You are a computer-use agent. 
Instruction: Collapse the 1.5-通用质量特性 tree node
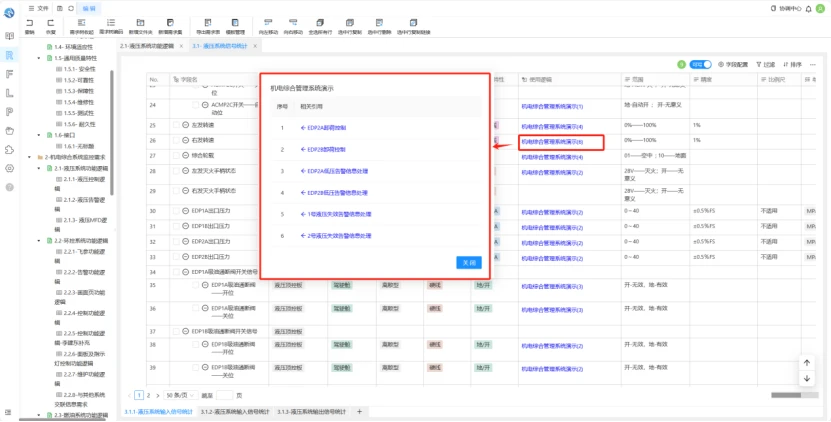pyautogui.click(x=39, y=58)
